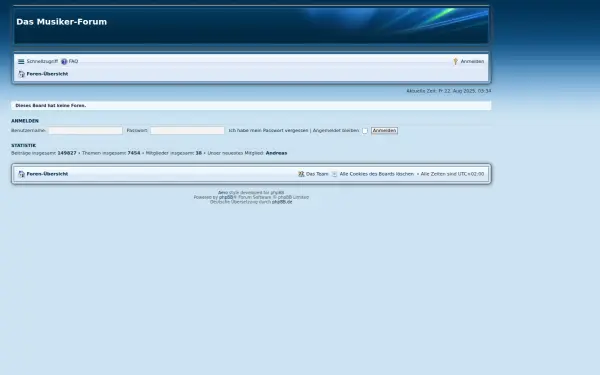
Task: Click the Das Team members icon
Action: 301,174
